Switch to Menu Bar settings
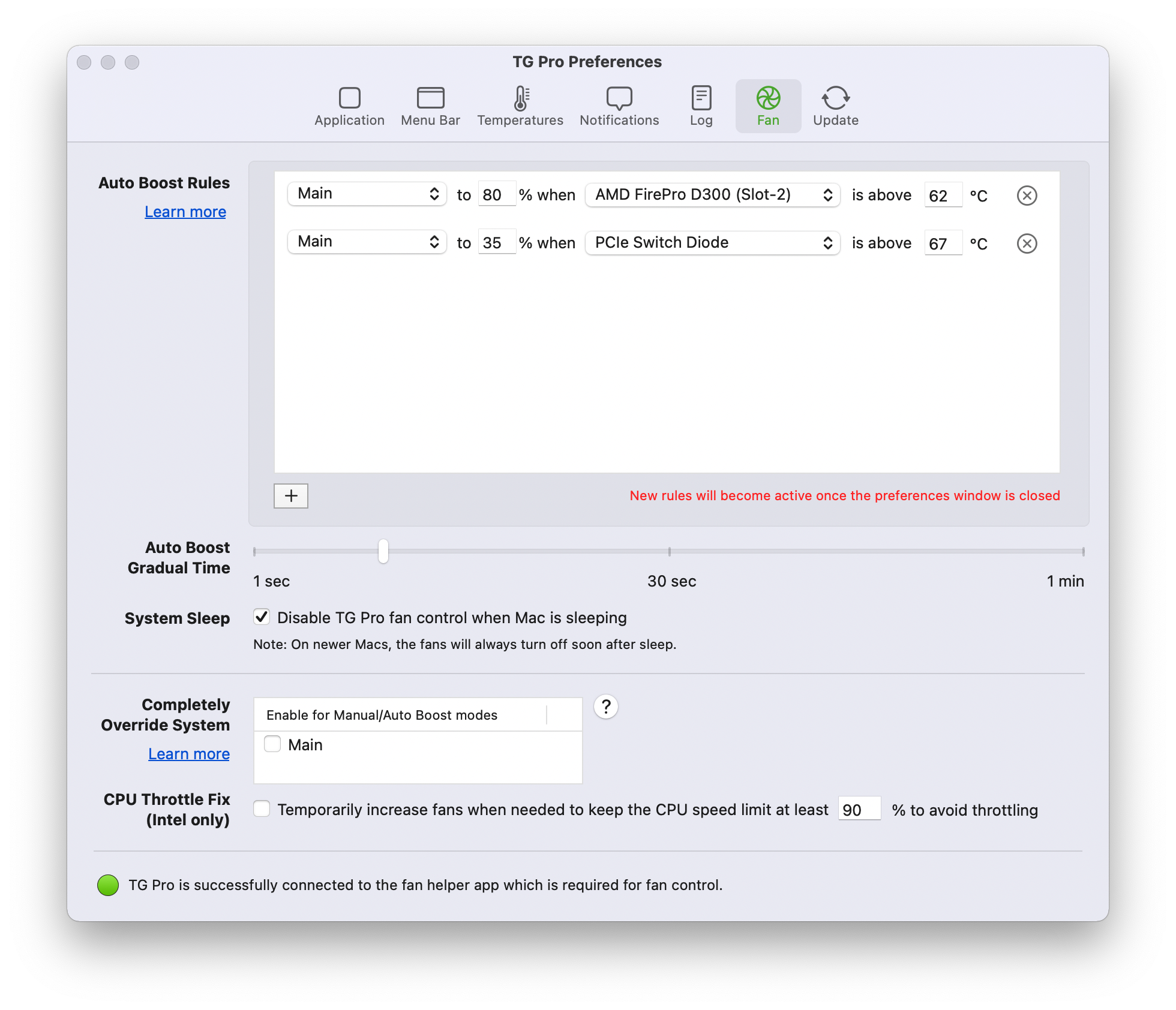Screen dimensions: 1176x1010 (430, 106)
